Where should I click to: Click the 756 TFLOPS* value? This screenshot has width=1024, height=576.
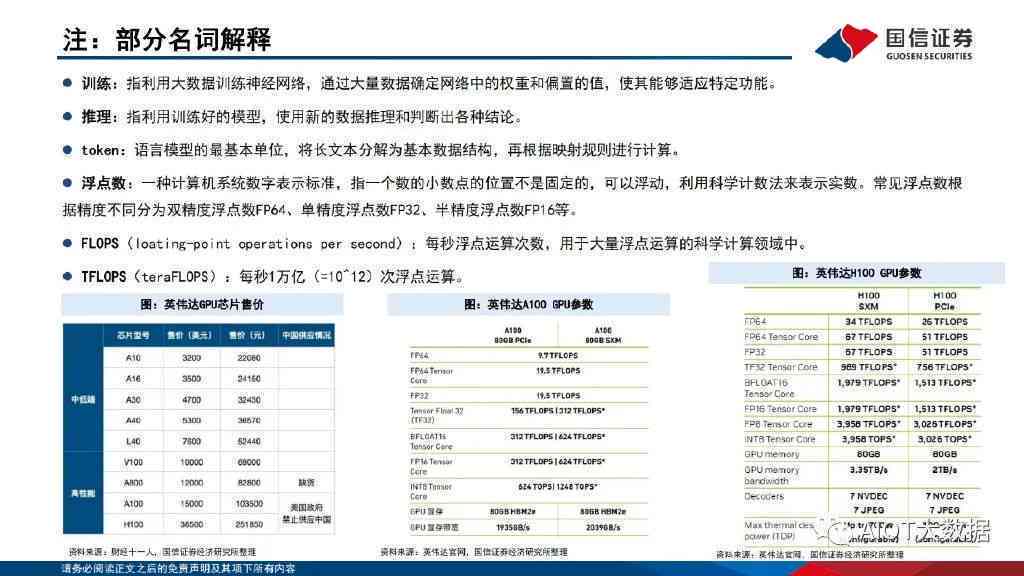click(944, 367)
